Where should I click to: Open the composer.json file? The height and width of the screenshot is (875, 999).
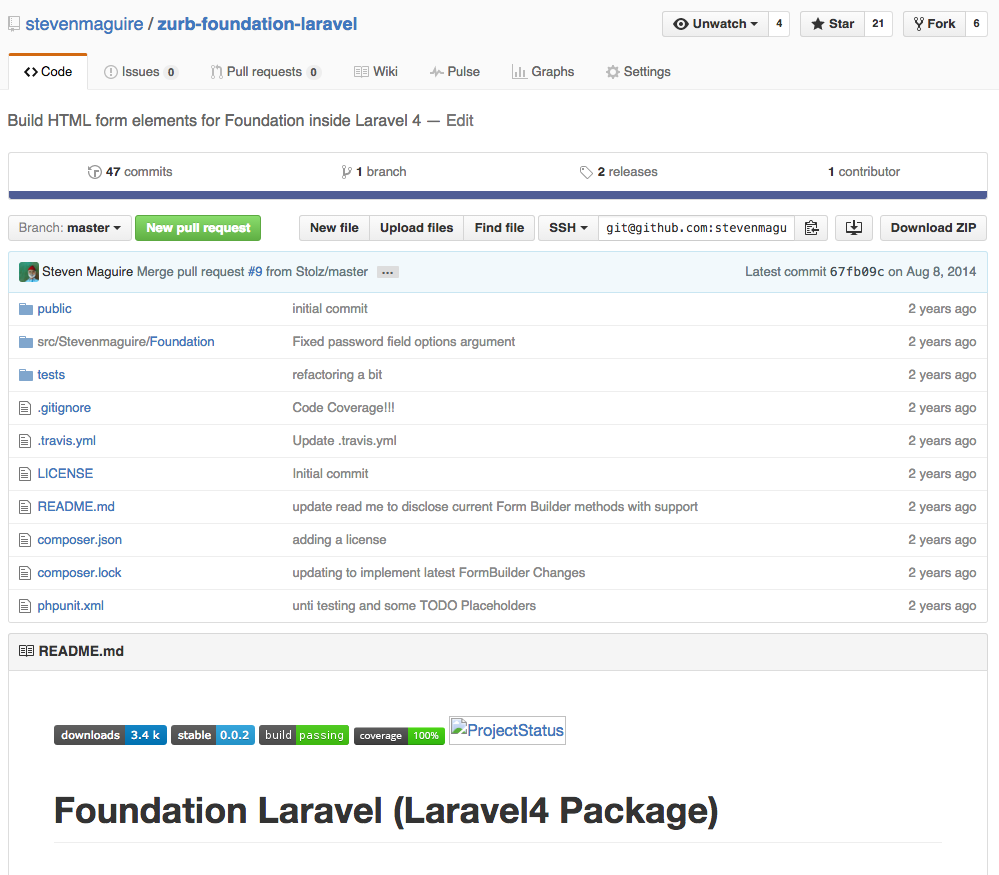coord(80,540)
